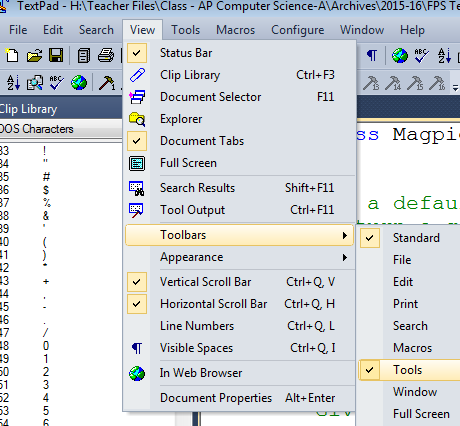Open the Window menu in menu bar

coord(362,30)
